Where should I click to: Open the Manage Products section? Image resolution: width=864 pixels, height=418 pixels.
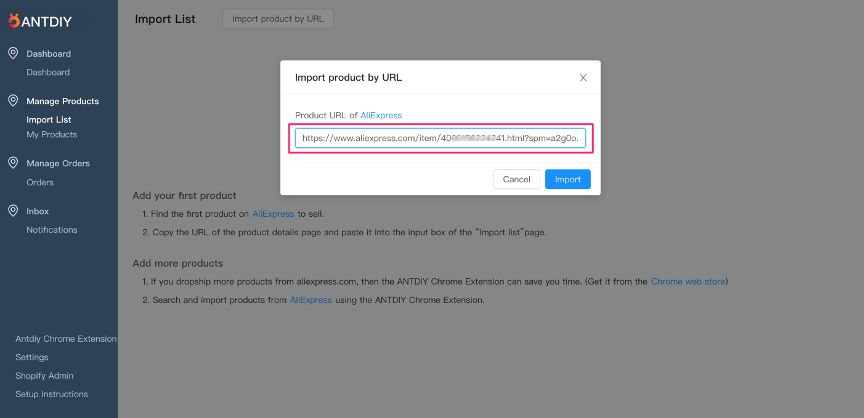pos(63,101)
